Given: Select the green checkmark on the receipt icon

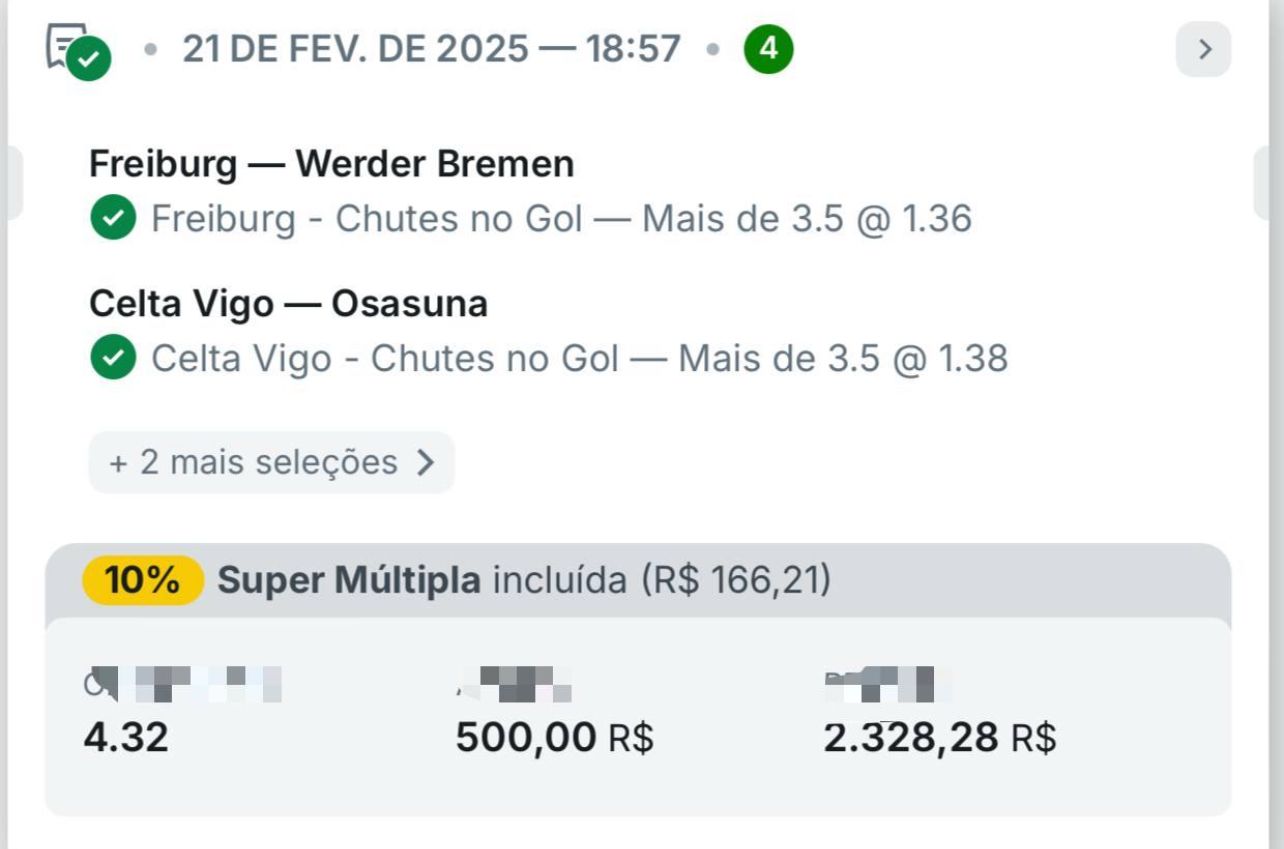Looking at the screenshot, I should pos(90,60).
